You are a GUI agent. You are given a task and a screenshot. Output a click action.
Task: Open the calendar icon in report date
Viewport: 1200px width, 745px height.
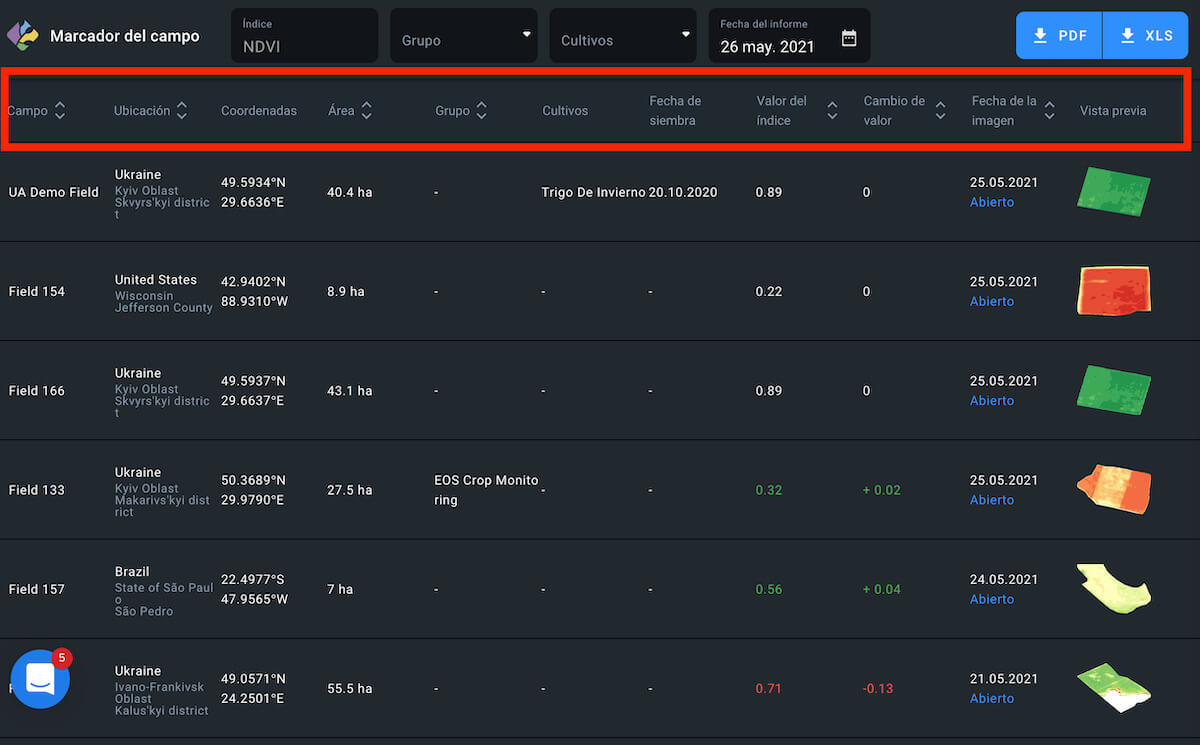[x=849, y=38]
